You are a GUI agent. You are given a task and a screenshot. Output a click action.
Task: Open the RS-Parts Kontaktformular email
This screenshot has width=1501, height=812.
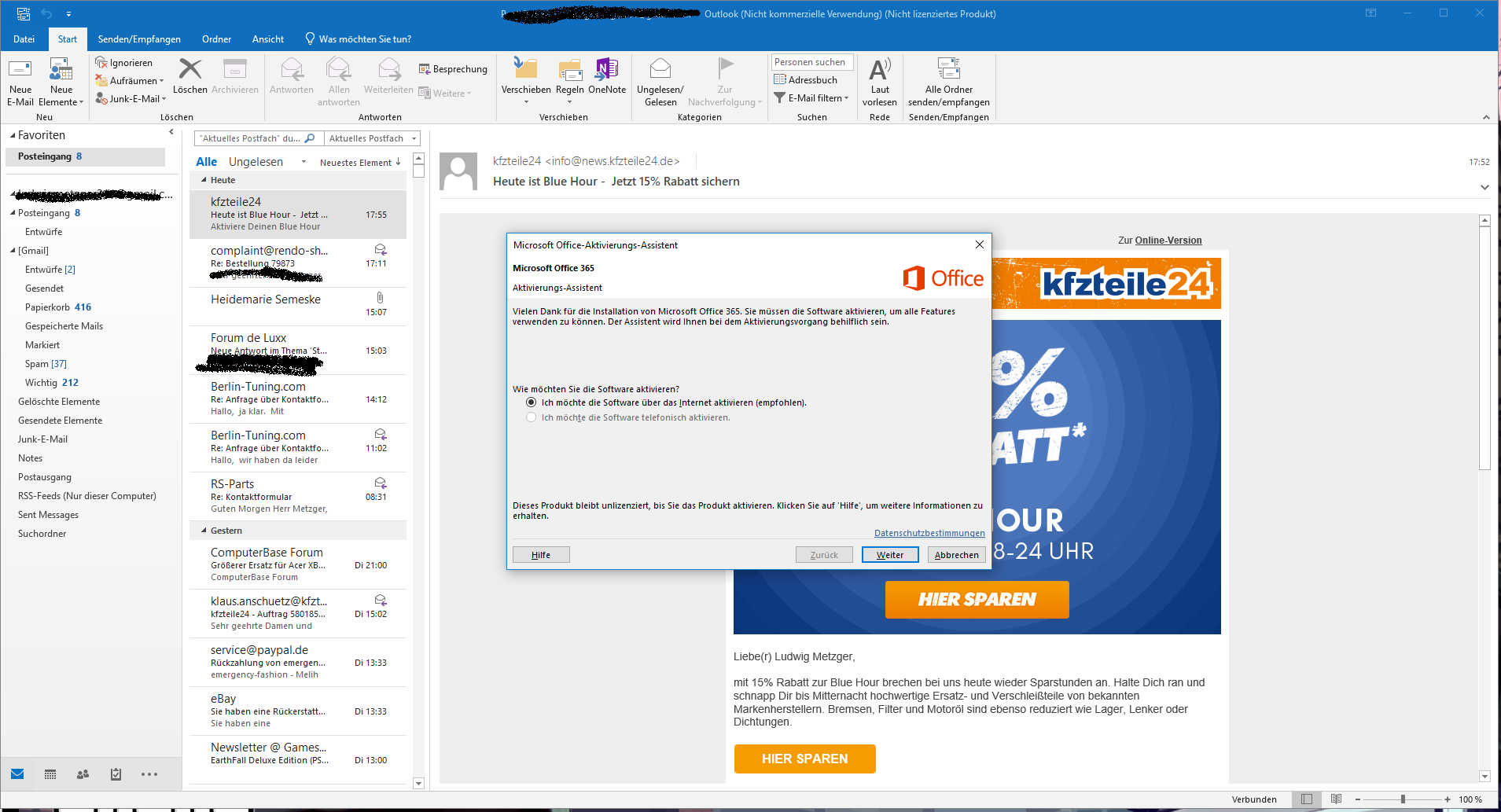297,496
